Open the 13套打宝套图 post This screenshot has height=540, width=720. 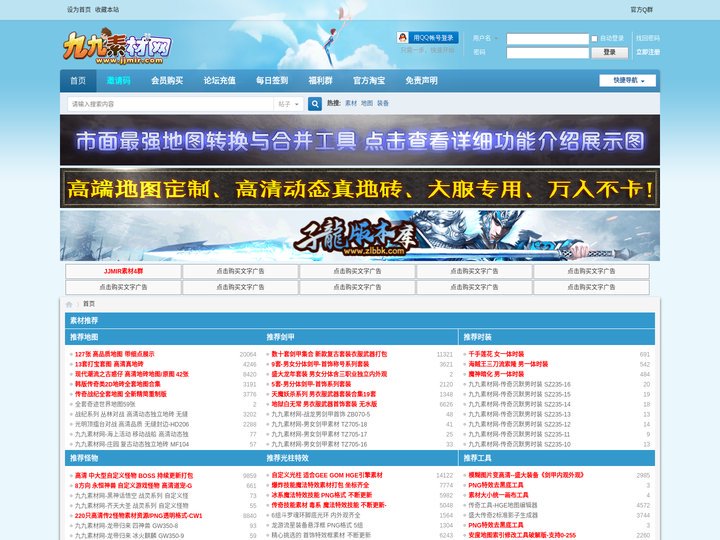(x=109, y=365)
